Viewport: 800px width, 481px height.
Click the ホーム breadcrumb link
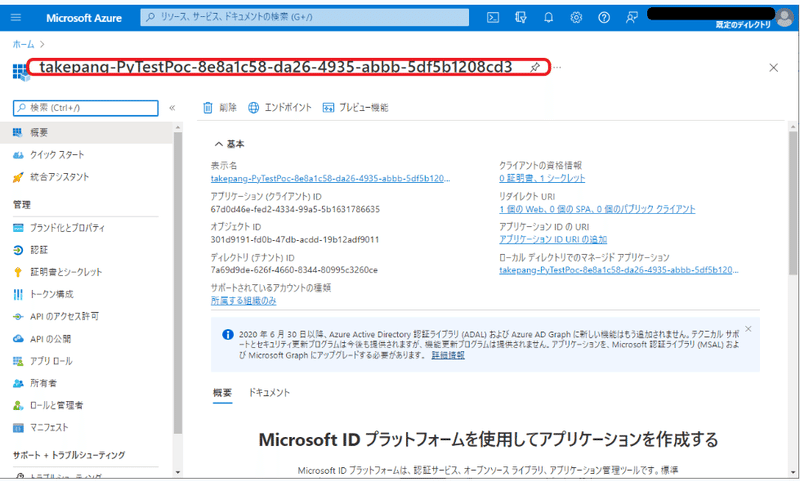(23, 44)
